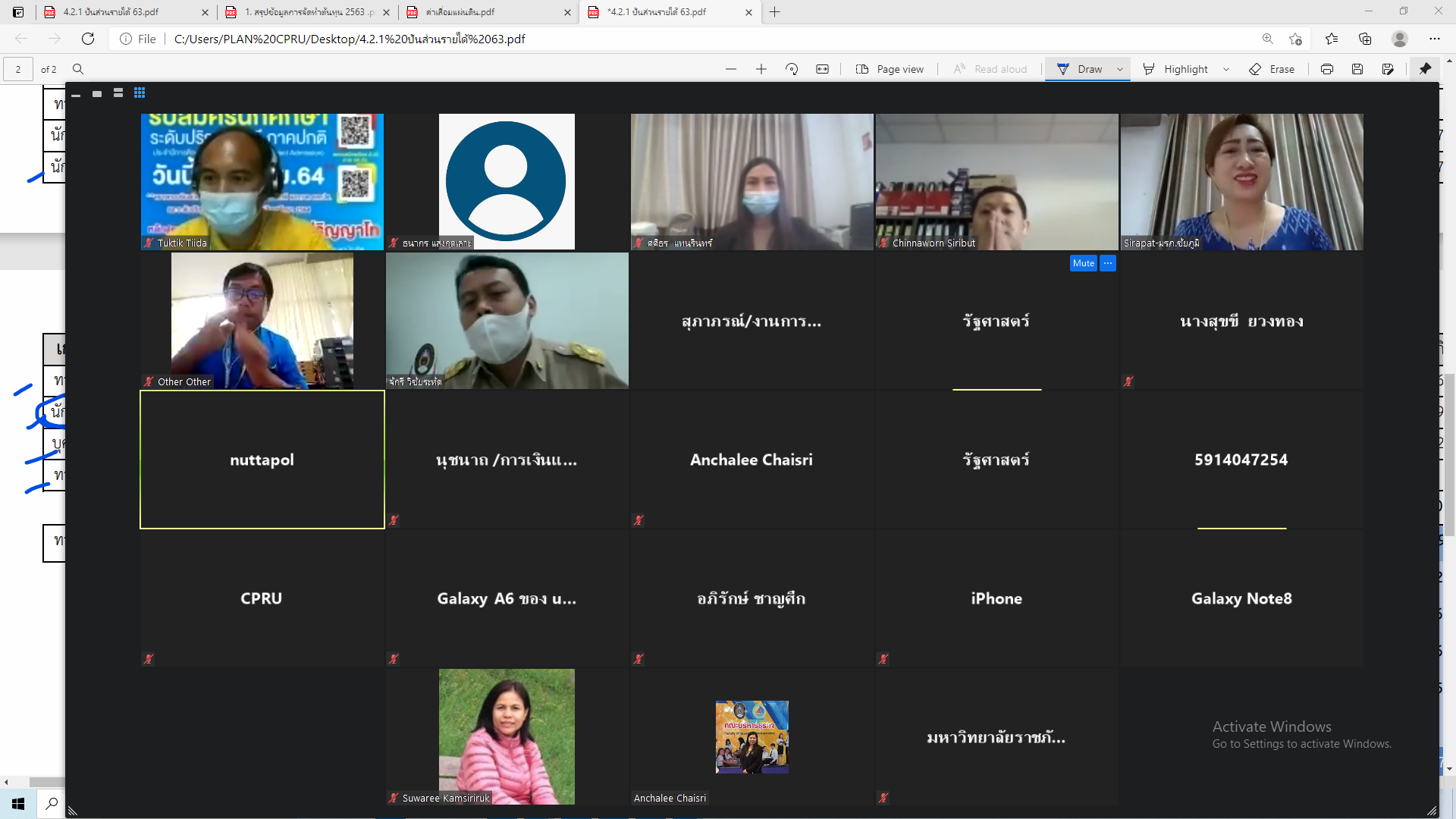The height and width of the screenshot is (819, 1456).
Task: Click the page number input field
Action: pyautogui.click(x=18, y=69)
